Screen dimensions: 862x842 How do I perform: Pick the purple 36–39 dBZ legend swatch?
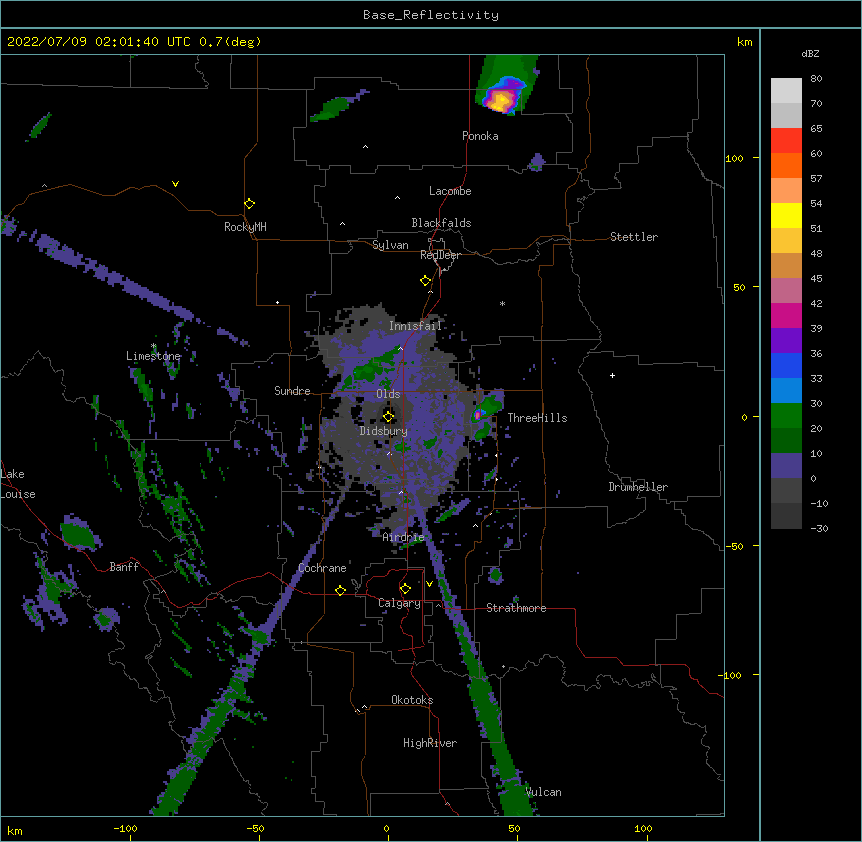pyautogui.click(x=786, y=340)
